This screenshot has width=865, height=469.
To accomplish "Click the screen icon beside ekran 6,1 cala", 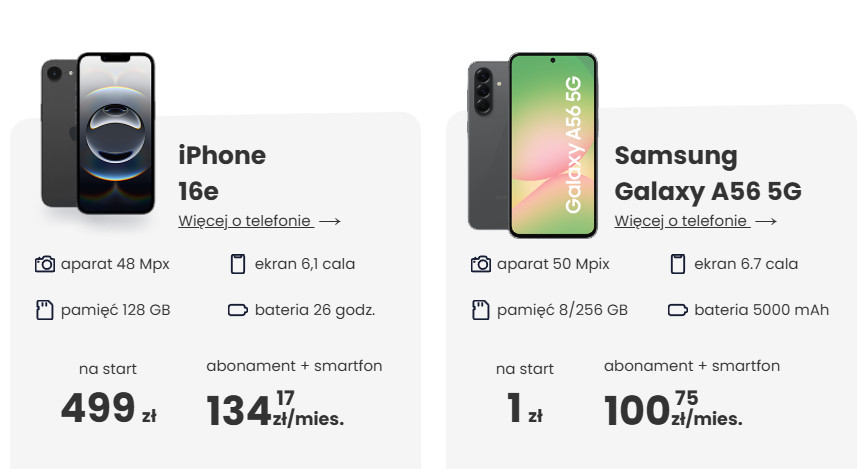I will click(237, 264).
